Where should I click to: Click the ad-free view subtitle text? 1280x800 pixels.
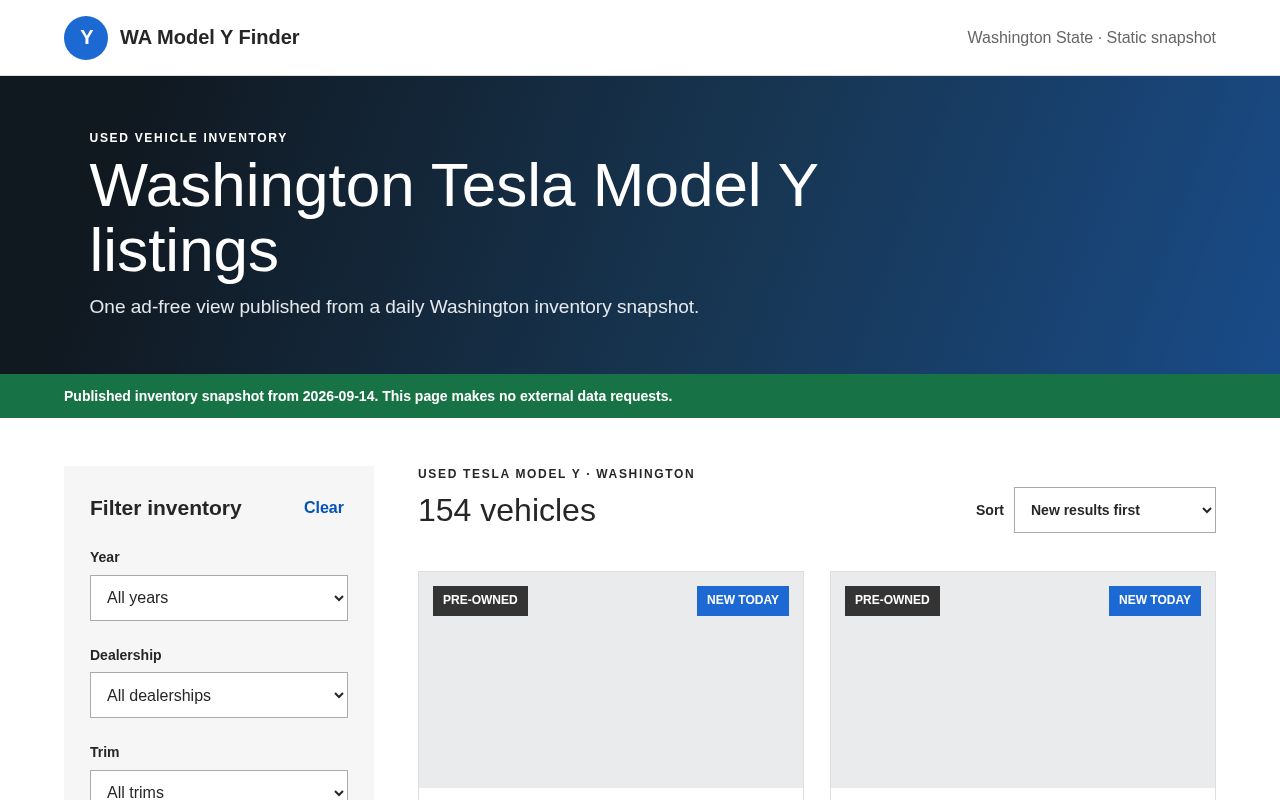pyautogui.click(x=394, y=307)
